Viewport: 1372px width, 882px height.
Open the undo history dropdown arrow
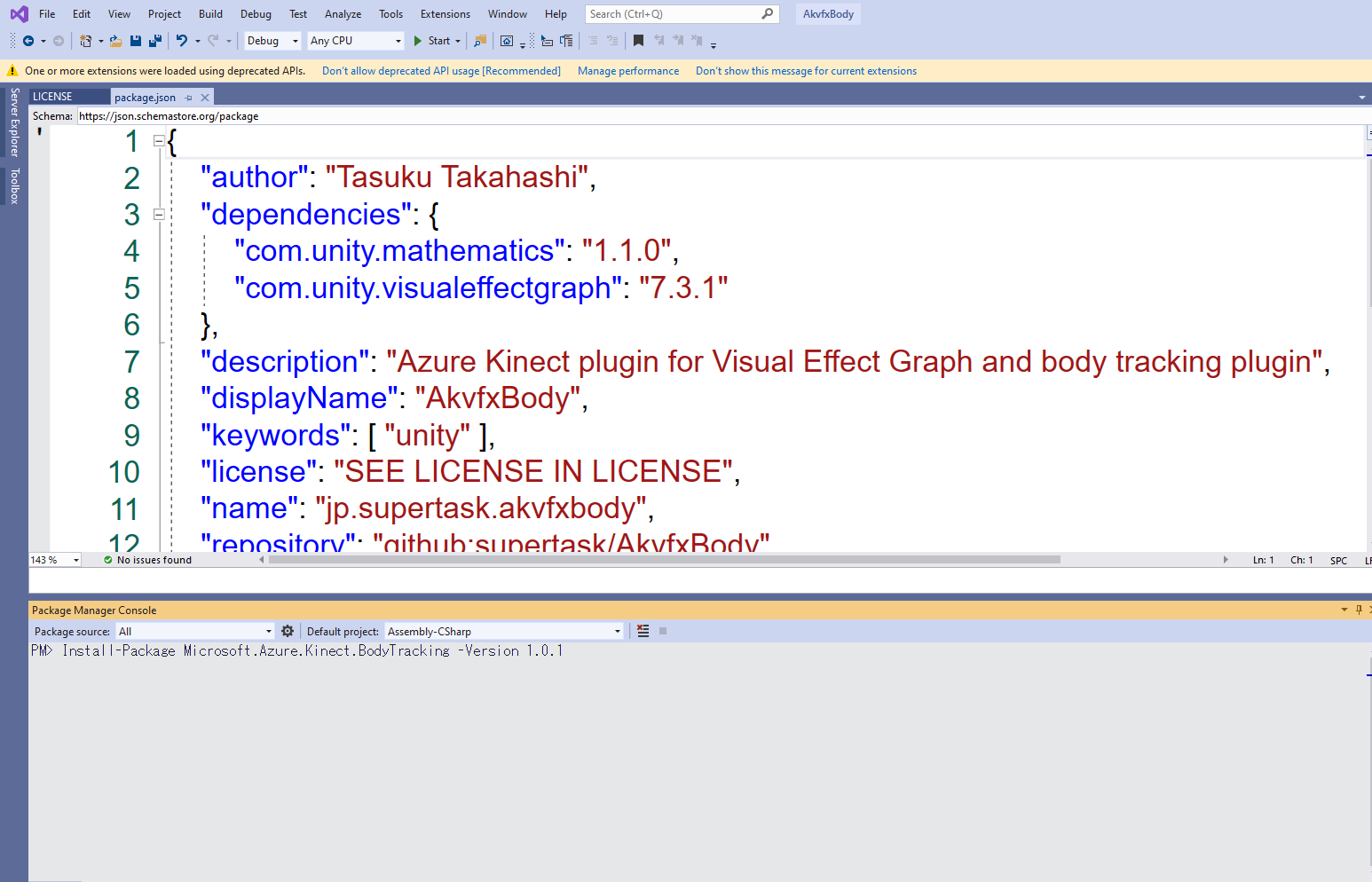(197, 41)
